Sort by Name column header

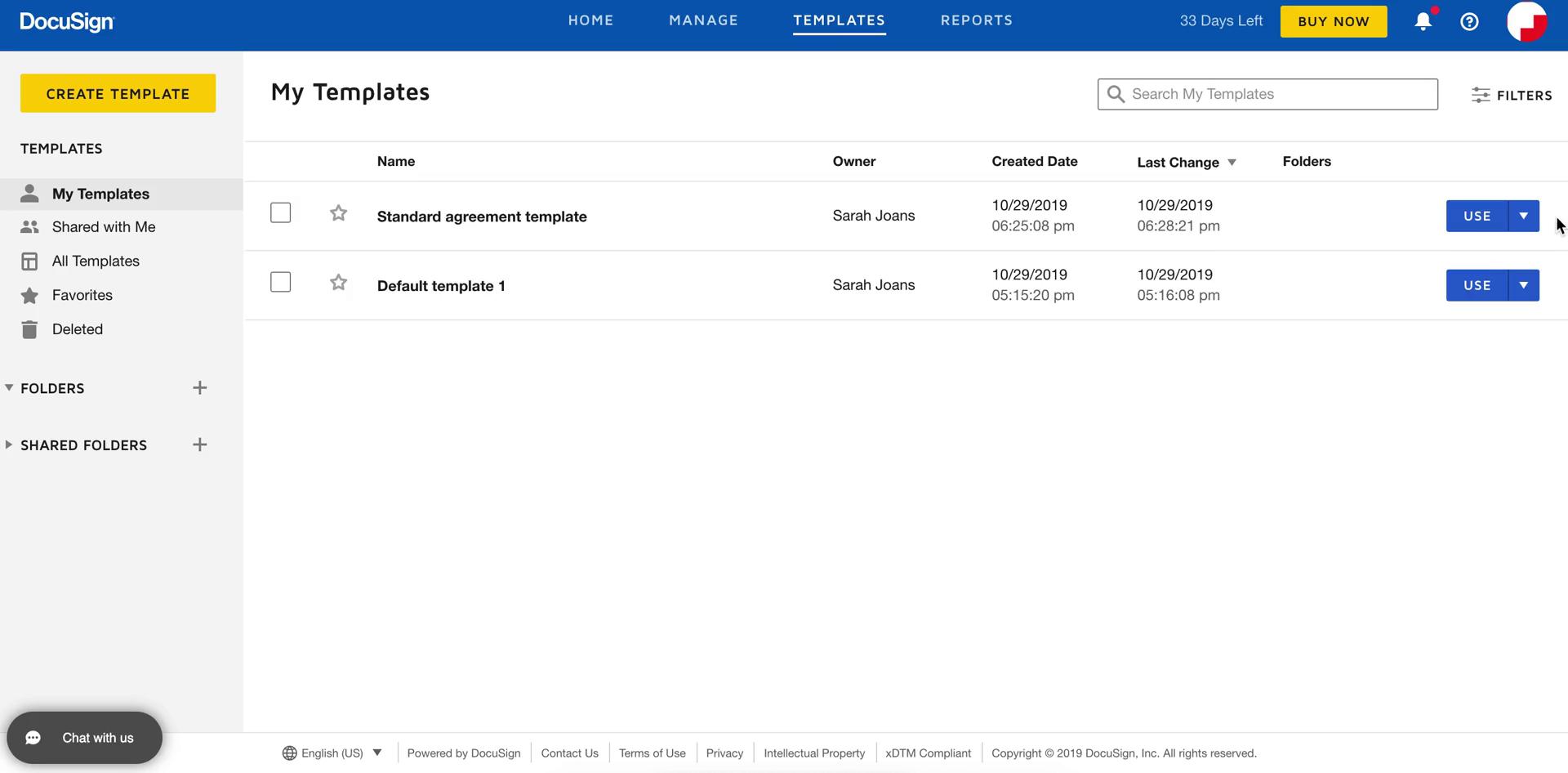(x=396, y=161)
